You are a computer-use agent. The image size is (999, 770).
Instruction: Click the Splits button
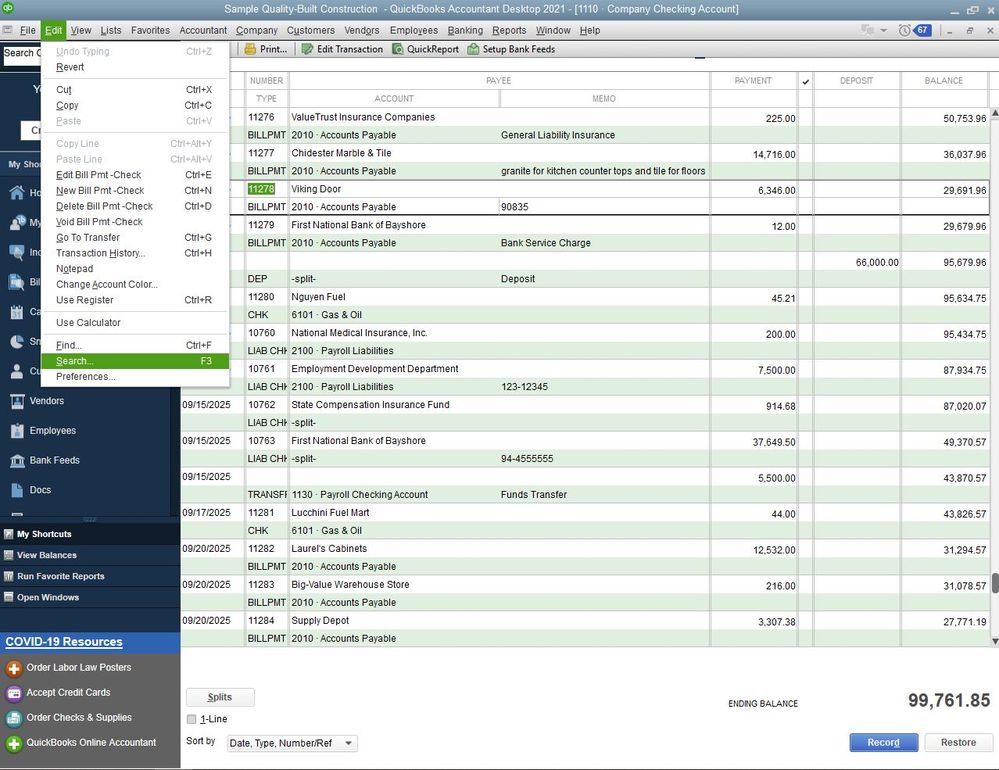(x=220, y=697)
